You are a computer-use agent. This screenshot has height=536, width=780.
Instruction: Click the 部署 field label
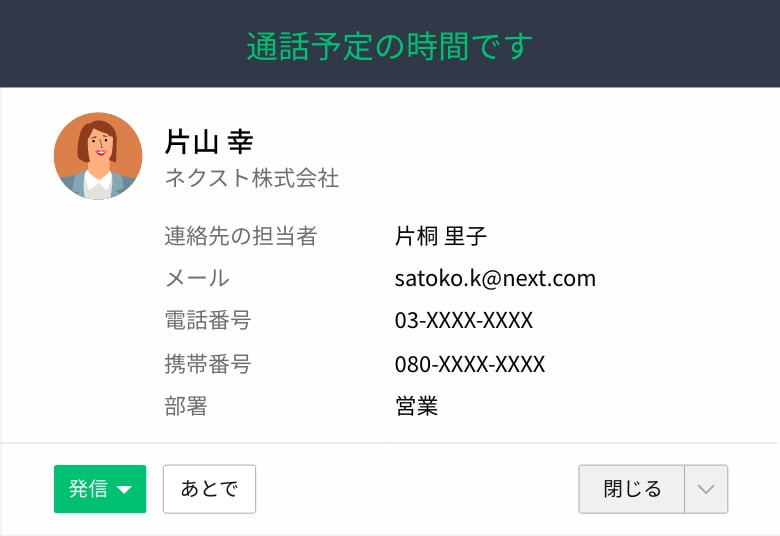(x=186, y=406)
